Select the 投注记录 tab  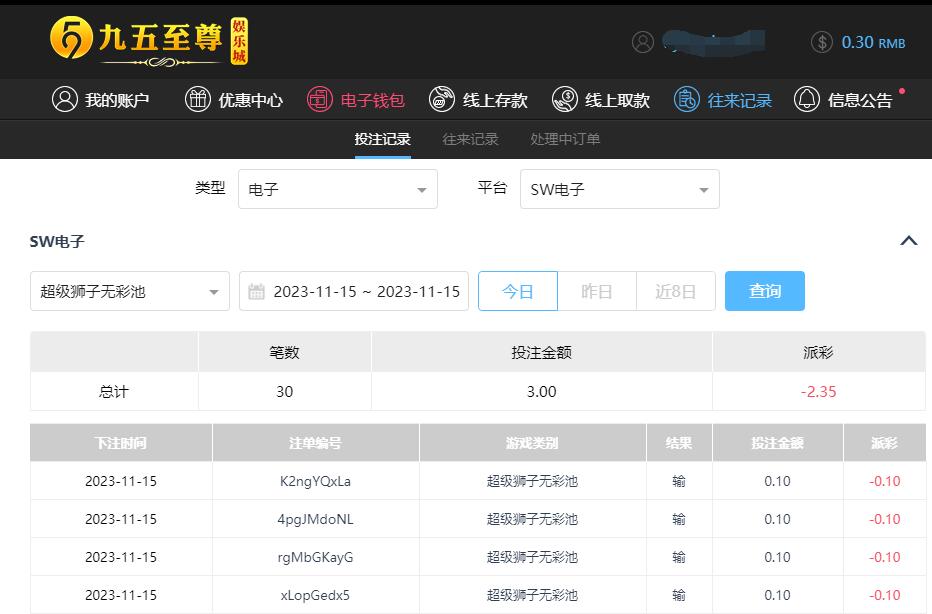pyautogui.click(x=383, y=139)
